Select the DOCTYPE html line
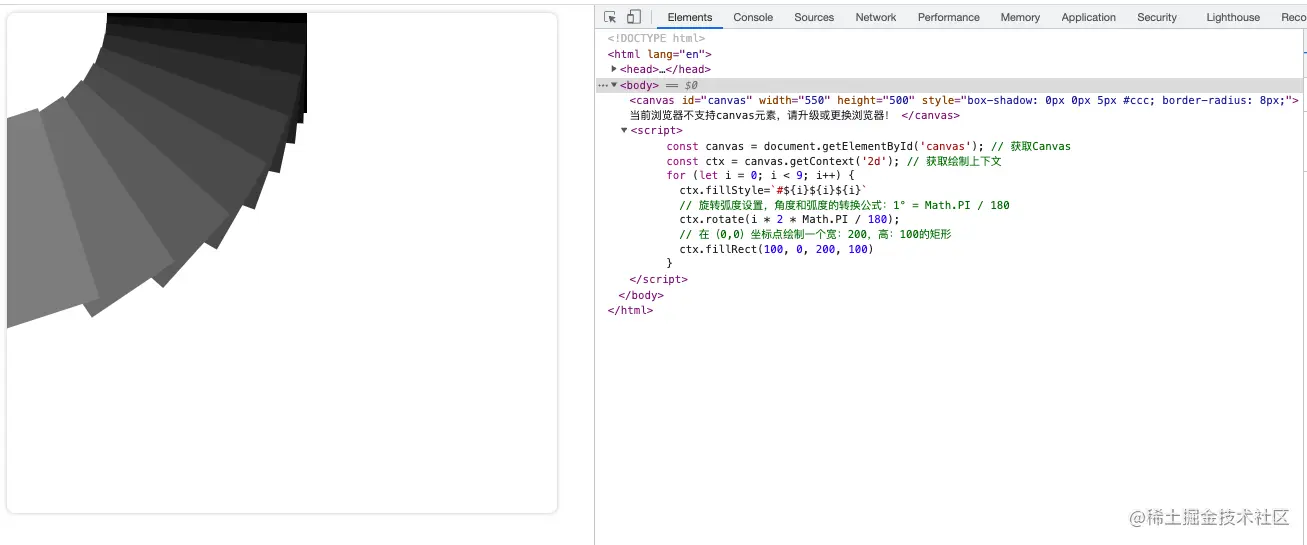This screenshot has width=1307, height=545. click(x=656, y=39)
